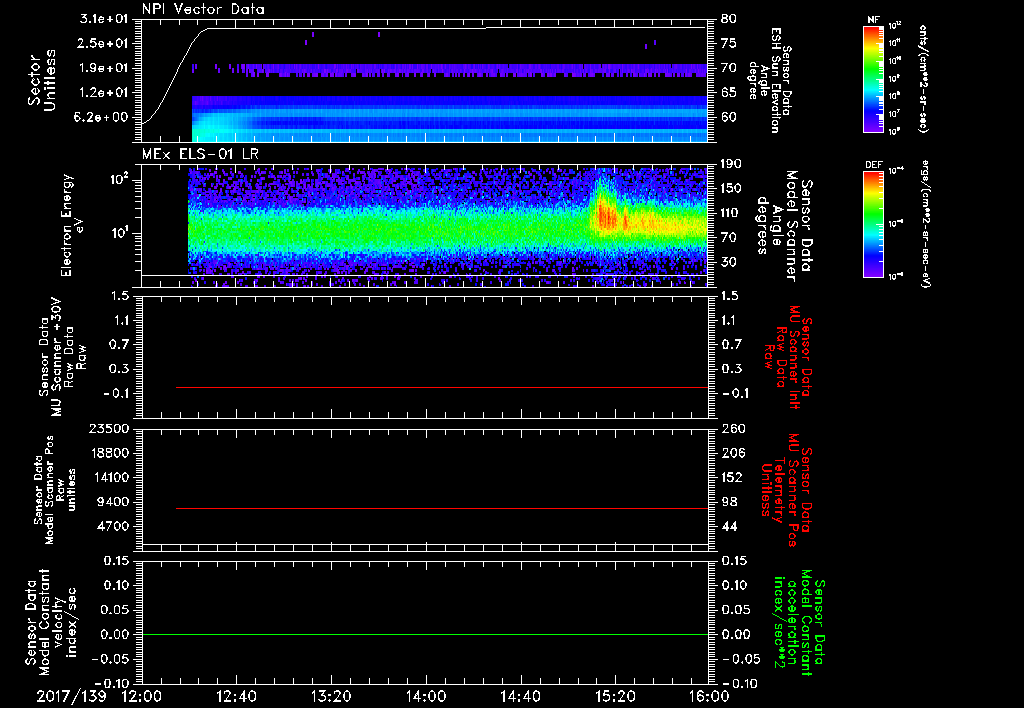Click the 15:20 time axis label

coord(615,696)
